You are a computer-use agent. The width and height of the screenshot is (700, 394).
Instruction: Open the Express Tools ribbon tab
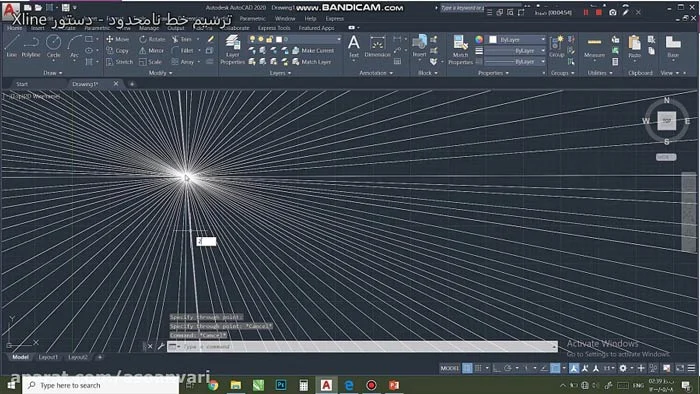274,28
